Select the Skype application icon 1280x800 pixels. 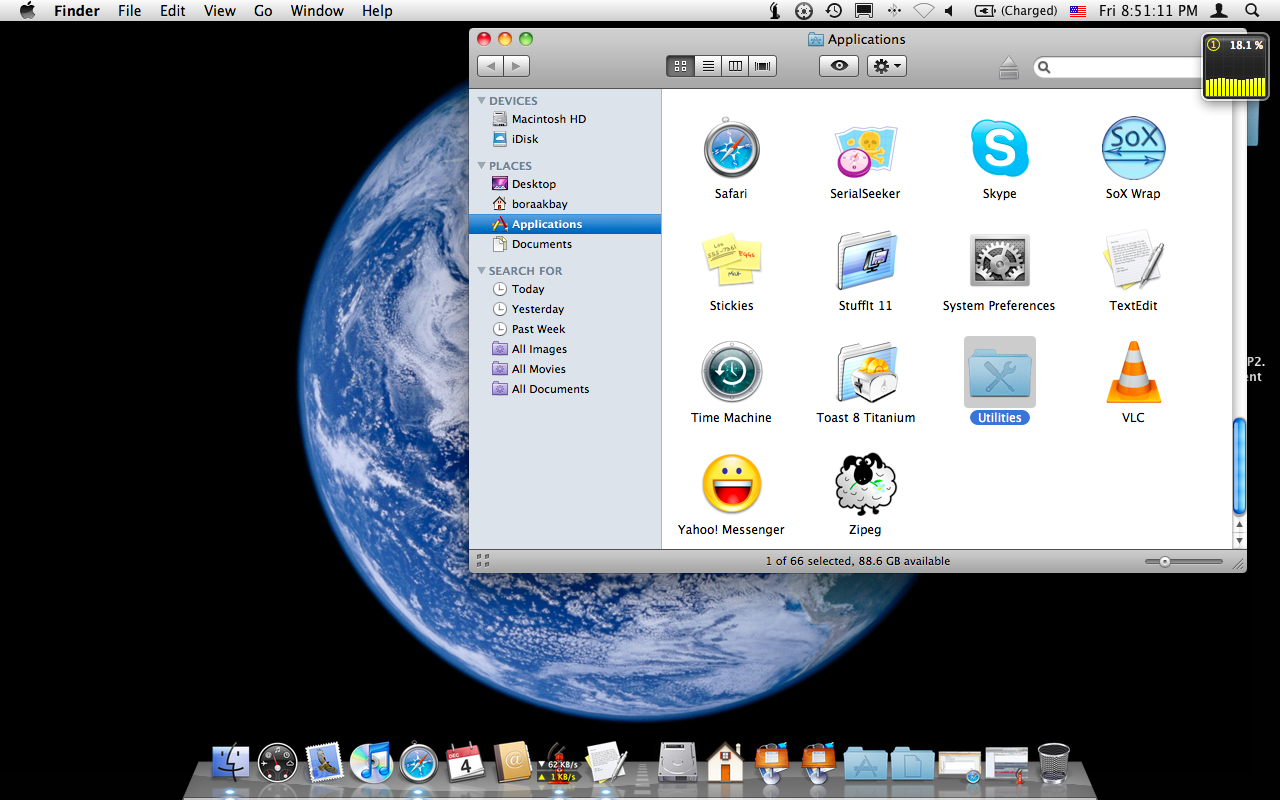[999, 148]
